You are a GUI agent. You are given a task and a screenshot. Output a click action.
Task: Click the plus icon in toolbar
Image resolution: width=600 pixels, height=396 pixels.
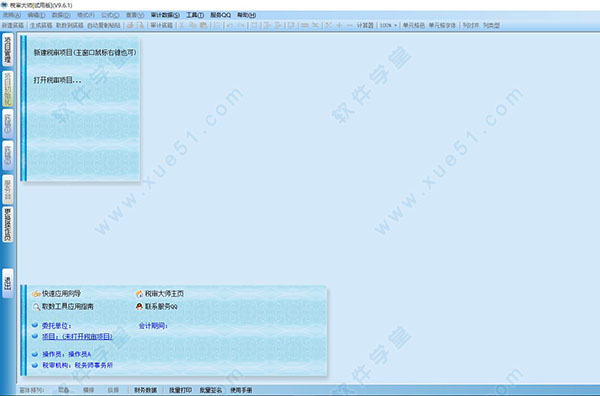point(339,26)
